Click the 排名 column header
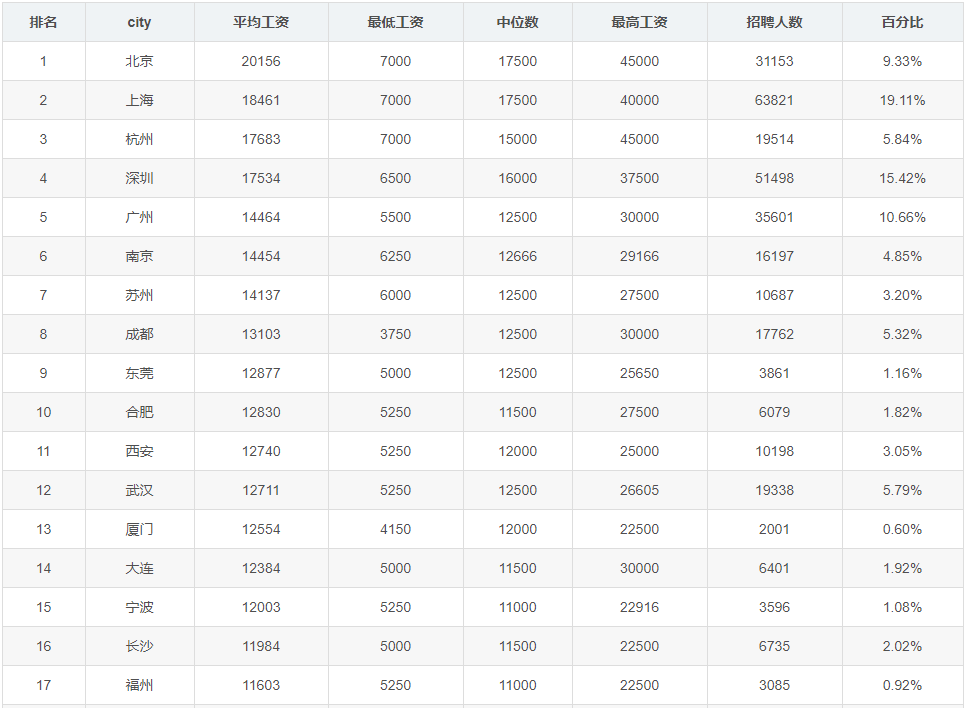The height and width of the screenshot is (708, 968). pyautogui.click(x=43, y=22)
